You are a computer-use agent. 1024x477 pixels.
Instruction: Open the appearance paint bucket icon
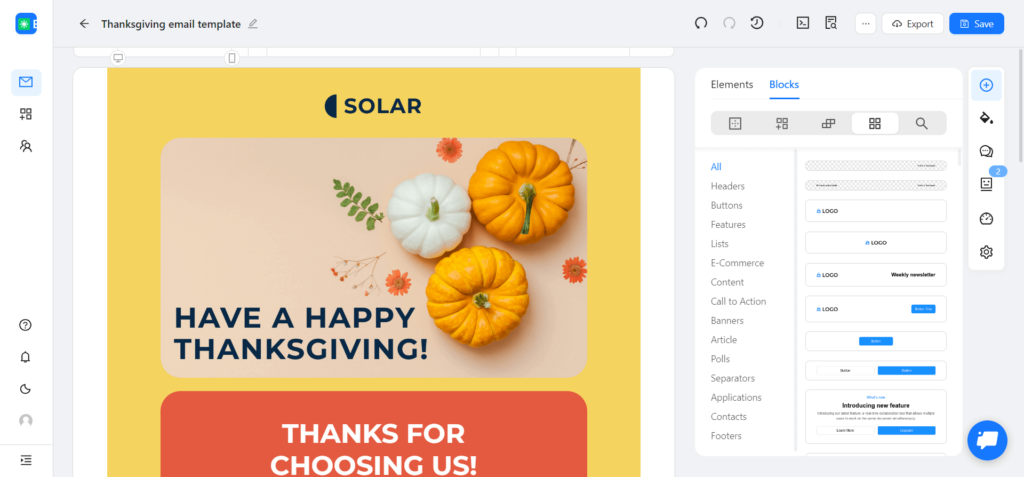(x=986, y=118)
